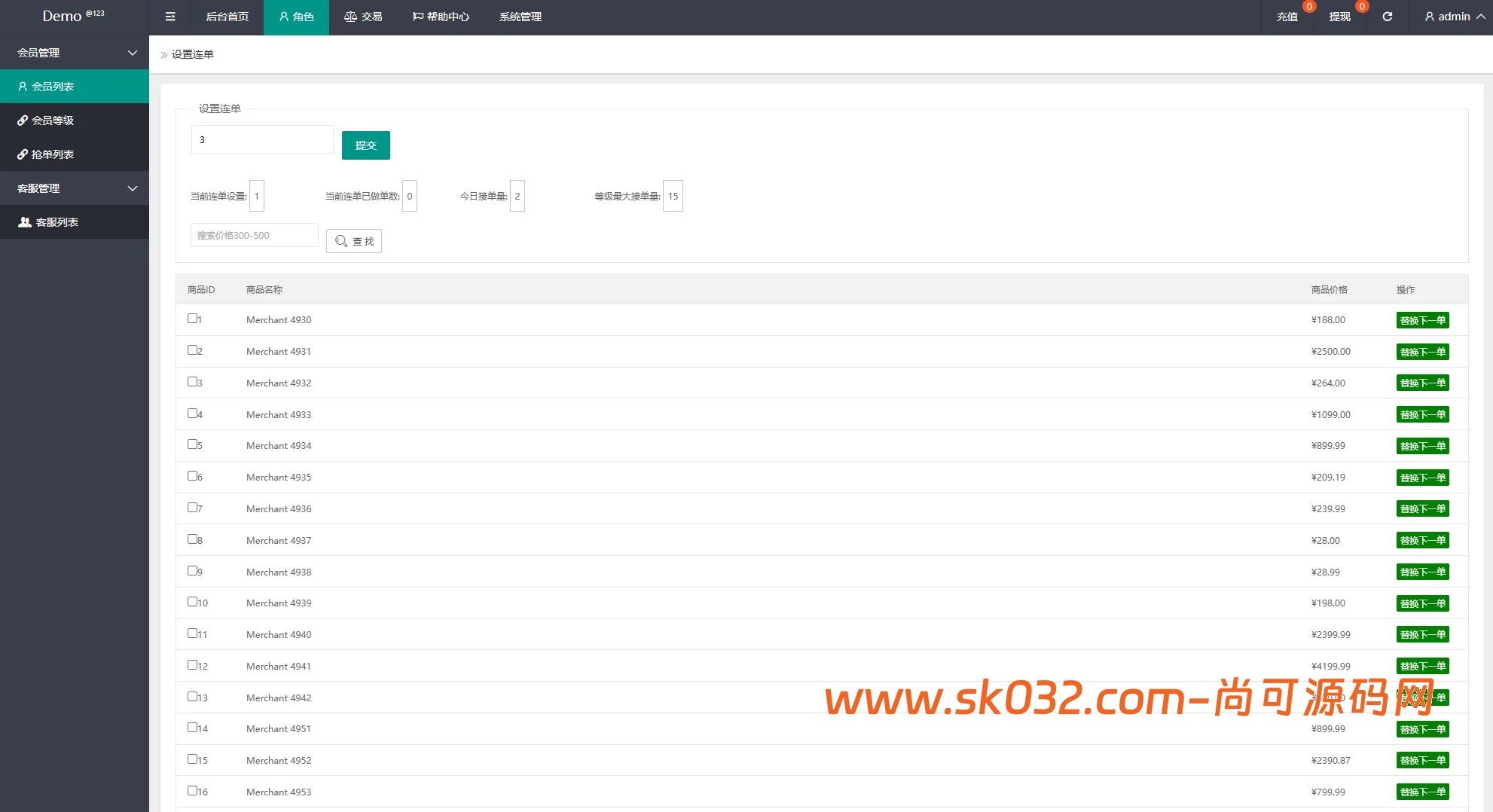Click the 提现 withdrawal notification item
The width and height of the screenshot is (1493, 812).
(x=1339, y=17)
